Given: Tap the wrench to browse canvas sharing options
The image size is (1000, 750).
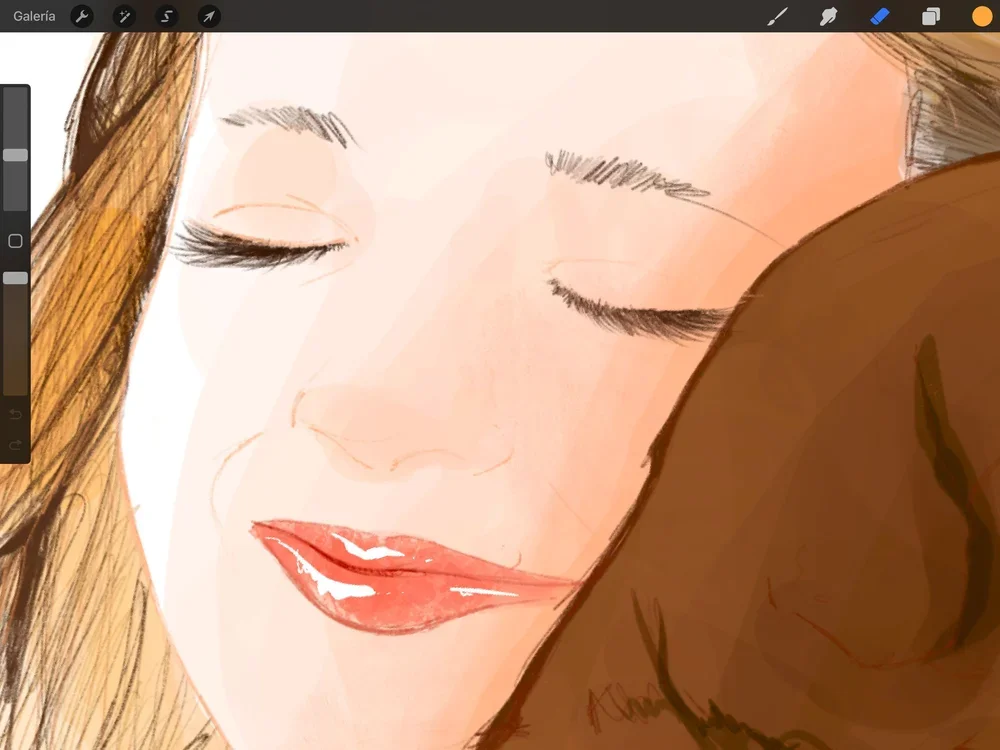Looking at the screenshot, I should tap(82, 16).
